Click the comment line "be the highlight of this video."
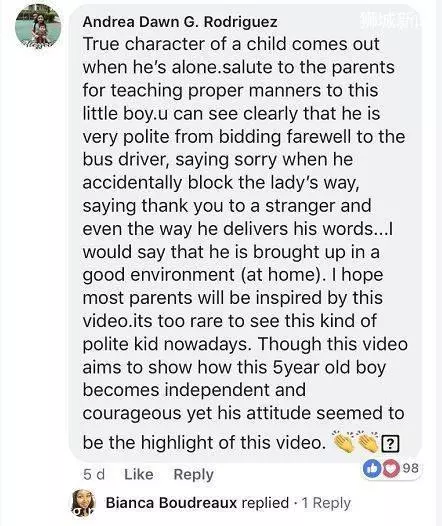Viewport: 442px width, 526px height. pos(204,442)
